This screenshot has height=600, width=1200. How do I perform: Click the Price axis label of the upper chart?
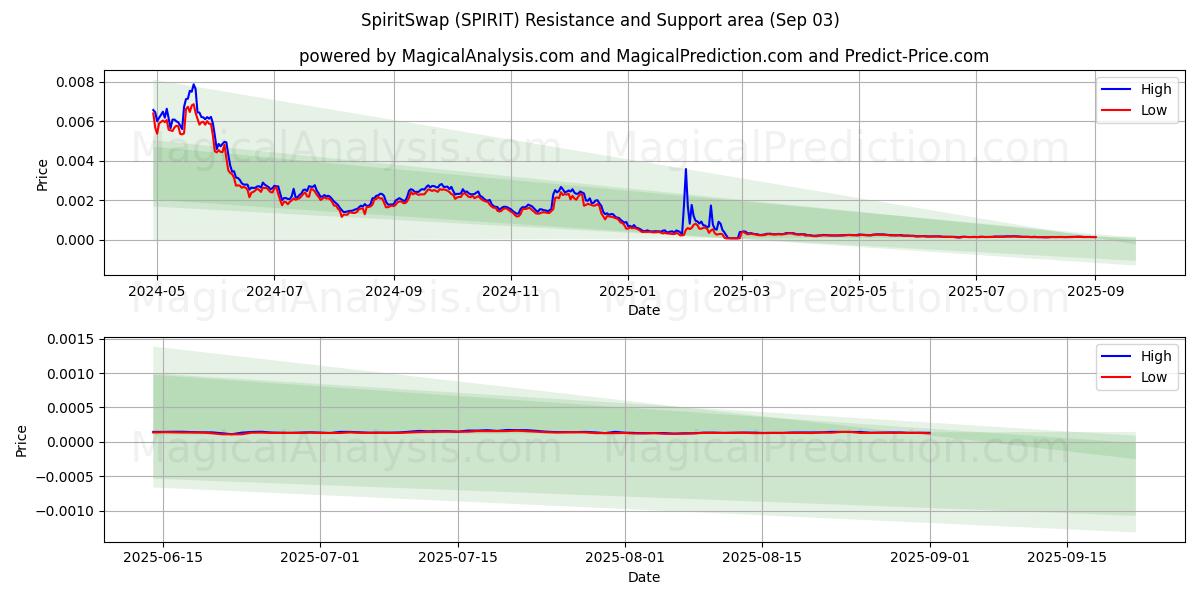click(42, 175)
